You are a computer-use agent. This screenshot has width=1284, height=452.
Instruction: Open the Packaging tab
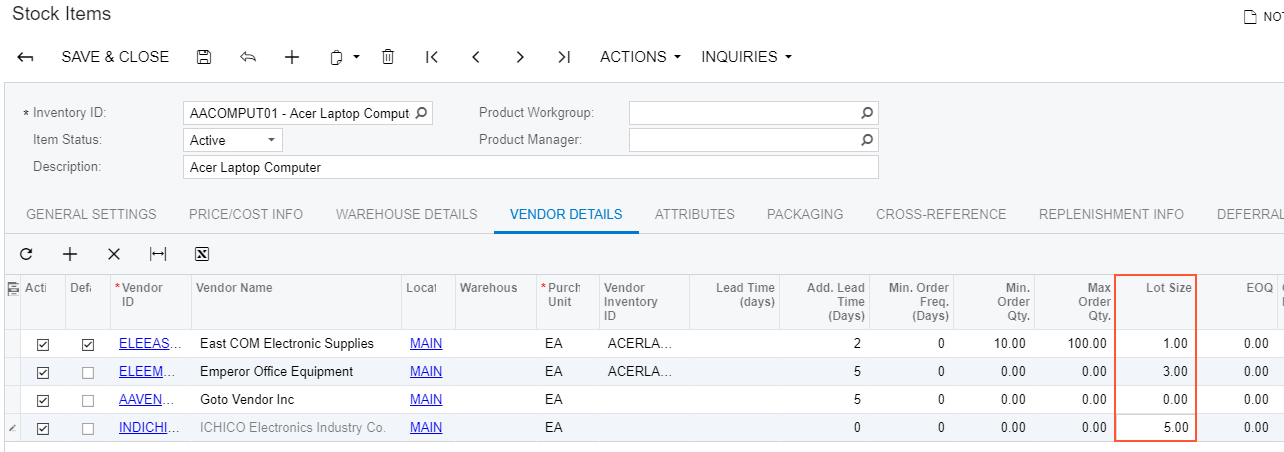click(x=804, y=214)
